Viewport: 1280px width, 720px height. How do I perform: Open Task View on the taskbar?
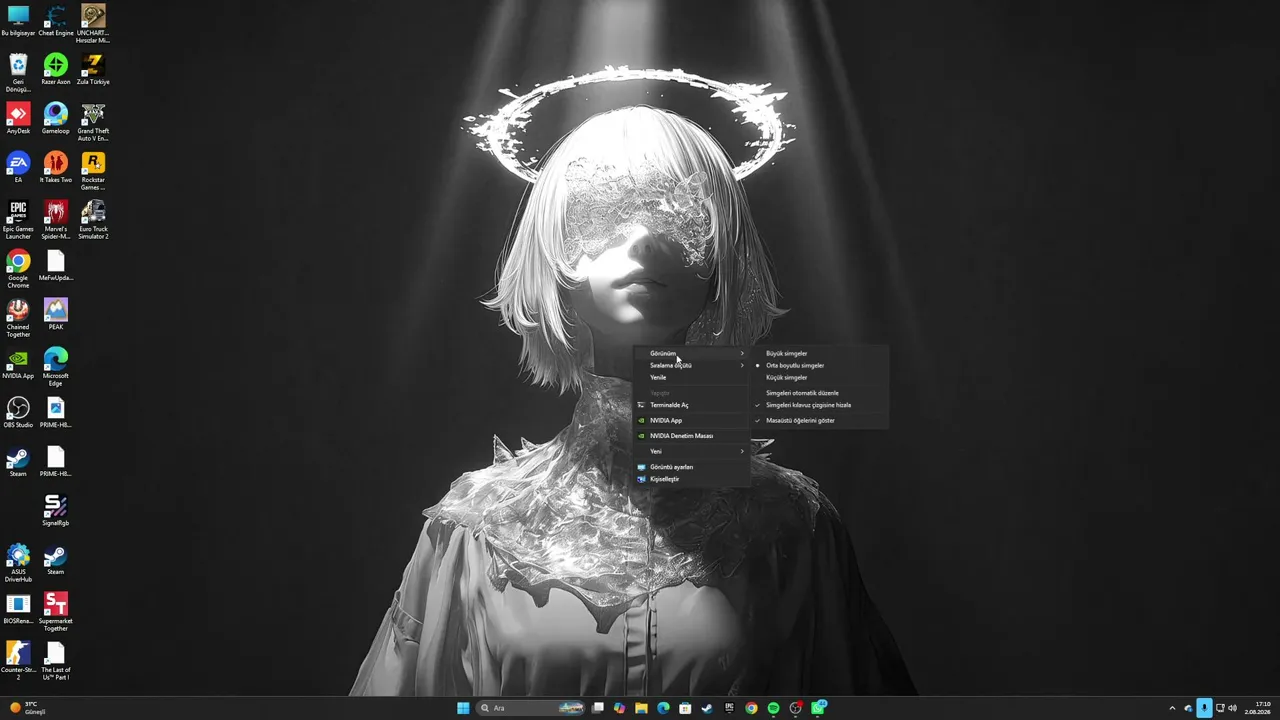(x=597, y=708)
